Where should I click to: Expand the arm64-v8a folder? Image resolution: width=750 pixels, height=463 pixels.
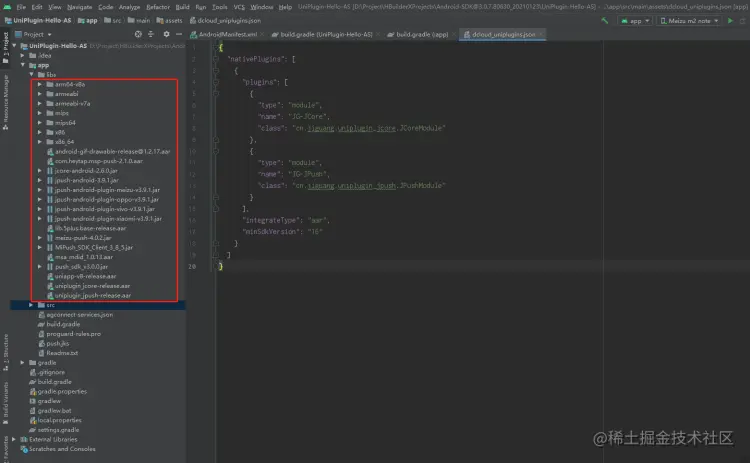(40, 84)
